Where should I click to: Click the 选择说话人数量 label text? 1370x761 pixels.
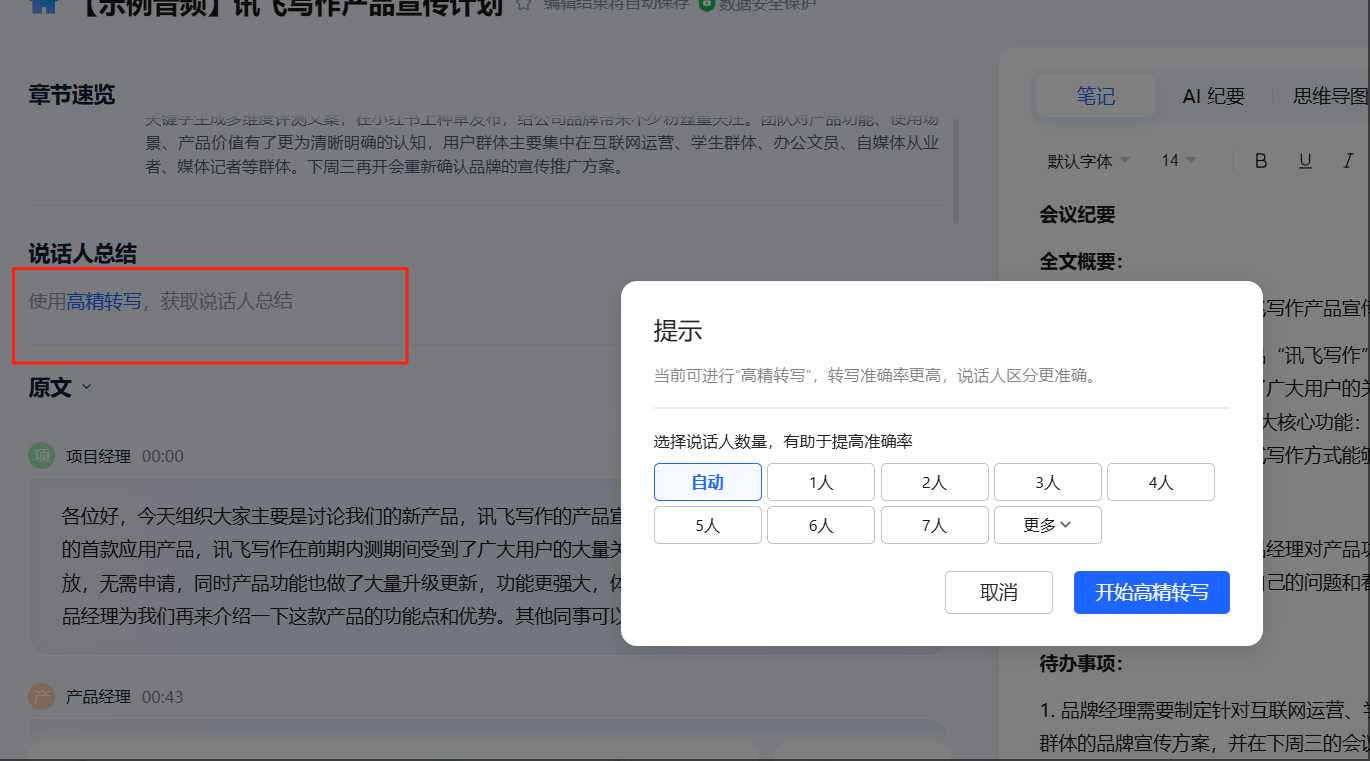(x=783, y=441)
